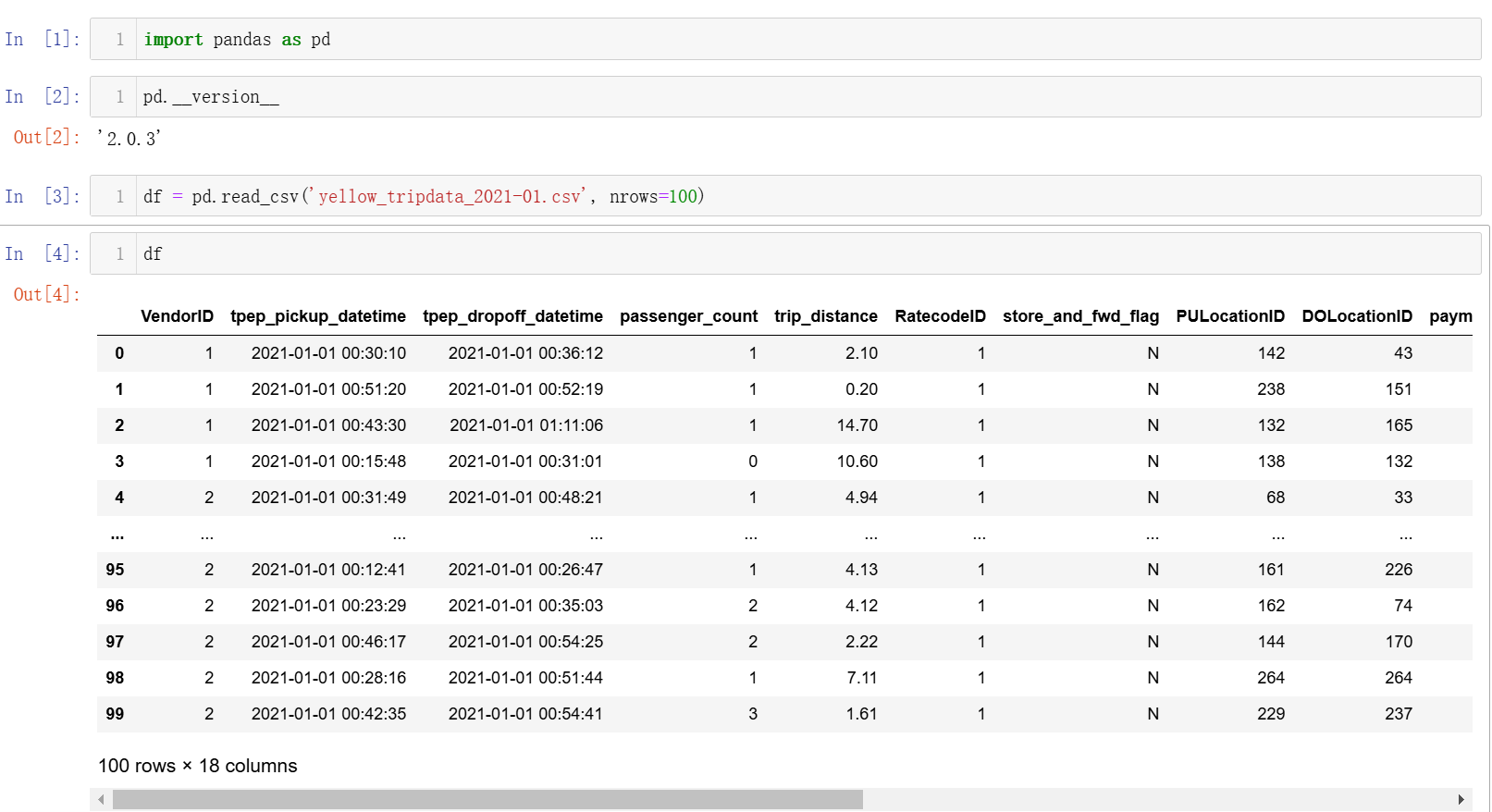Click pickup time 2021-01-01 00:30:10
1492x812 pixels.
pos(328,353)
